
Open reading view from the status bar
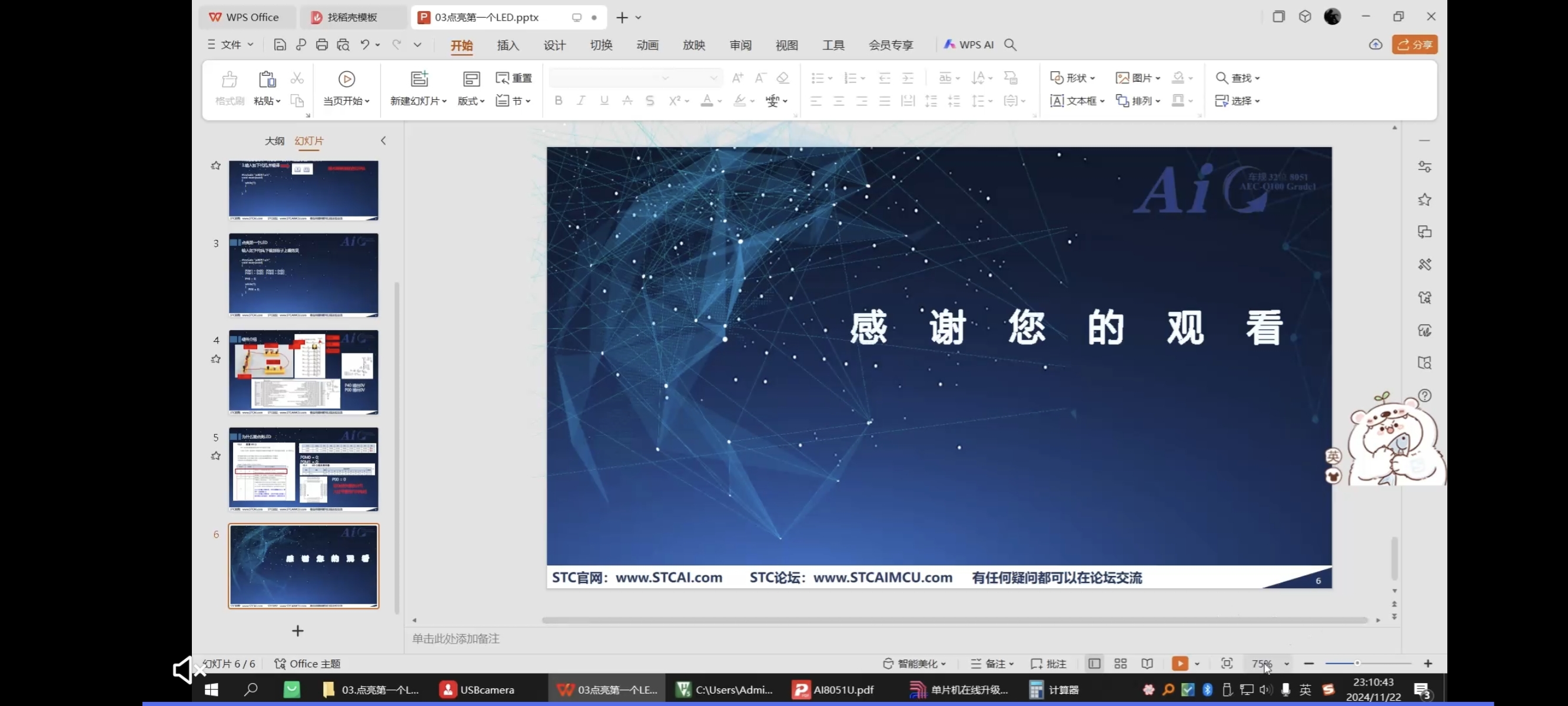tap(1147, 664)
